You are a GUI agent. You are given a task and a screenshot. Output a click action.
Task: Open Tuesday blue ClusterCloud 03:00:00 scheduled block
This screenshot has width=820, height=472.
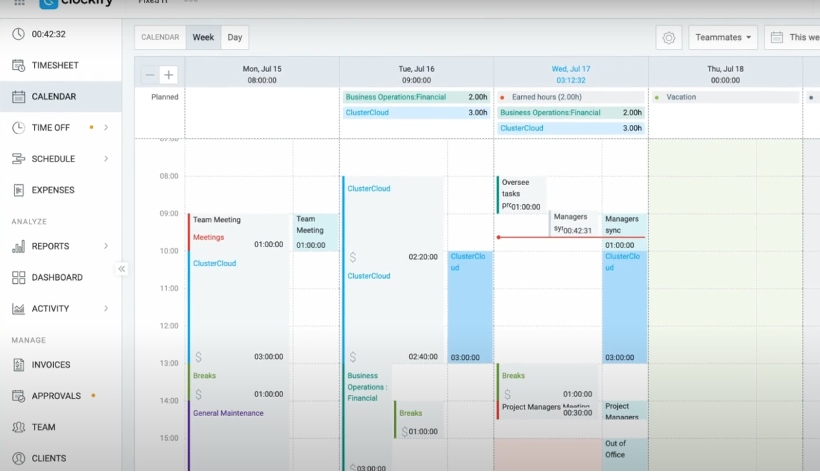click(470, 307)
